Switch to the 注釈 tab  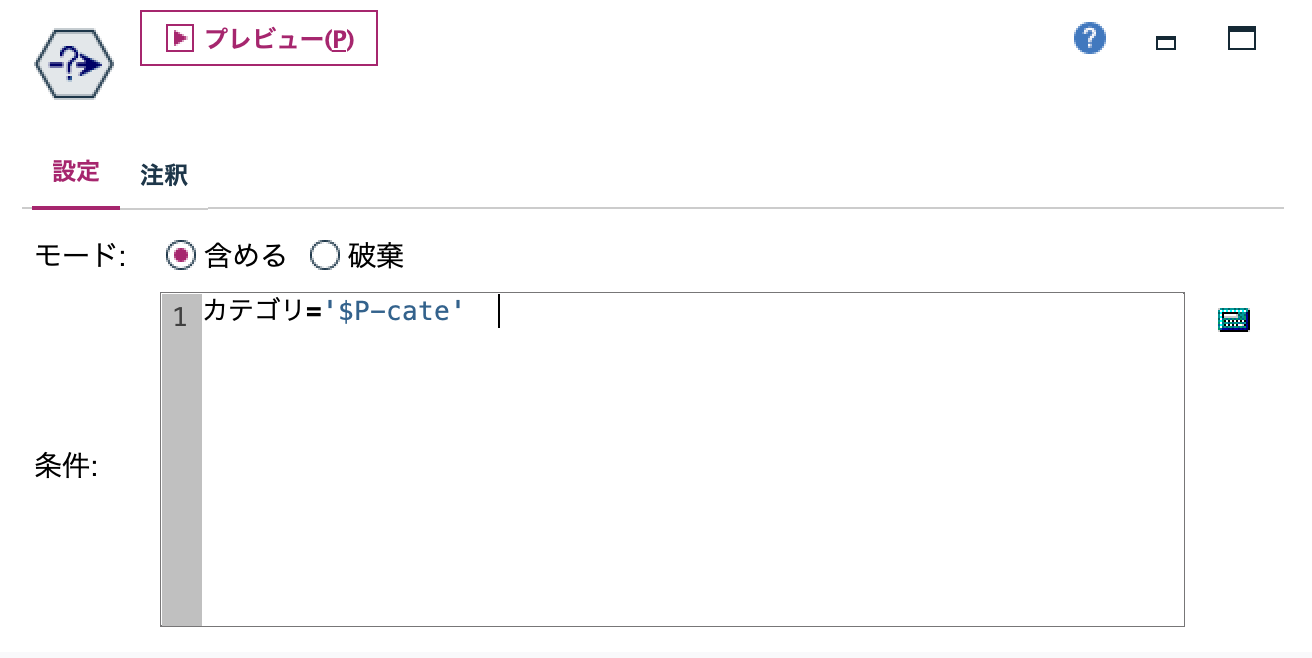point(164,175)
